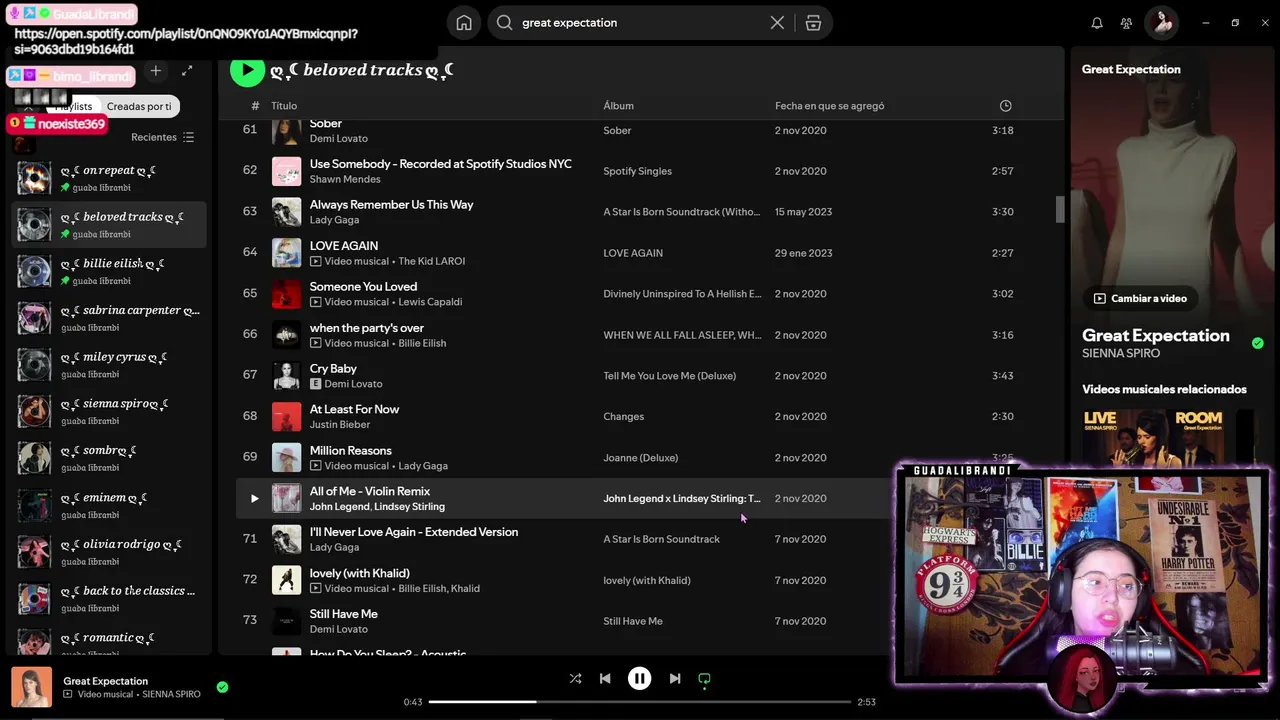The image size is (1280, 720).
Task: Open artist Shawn Mendes link
Action: point(345,180)
